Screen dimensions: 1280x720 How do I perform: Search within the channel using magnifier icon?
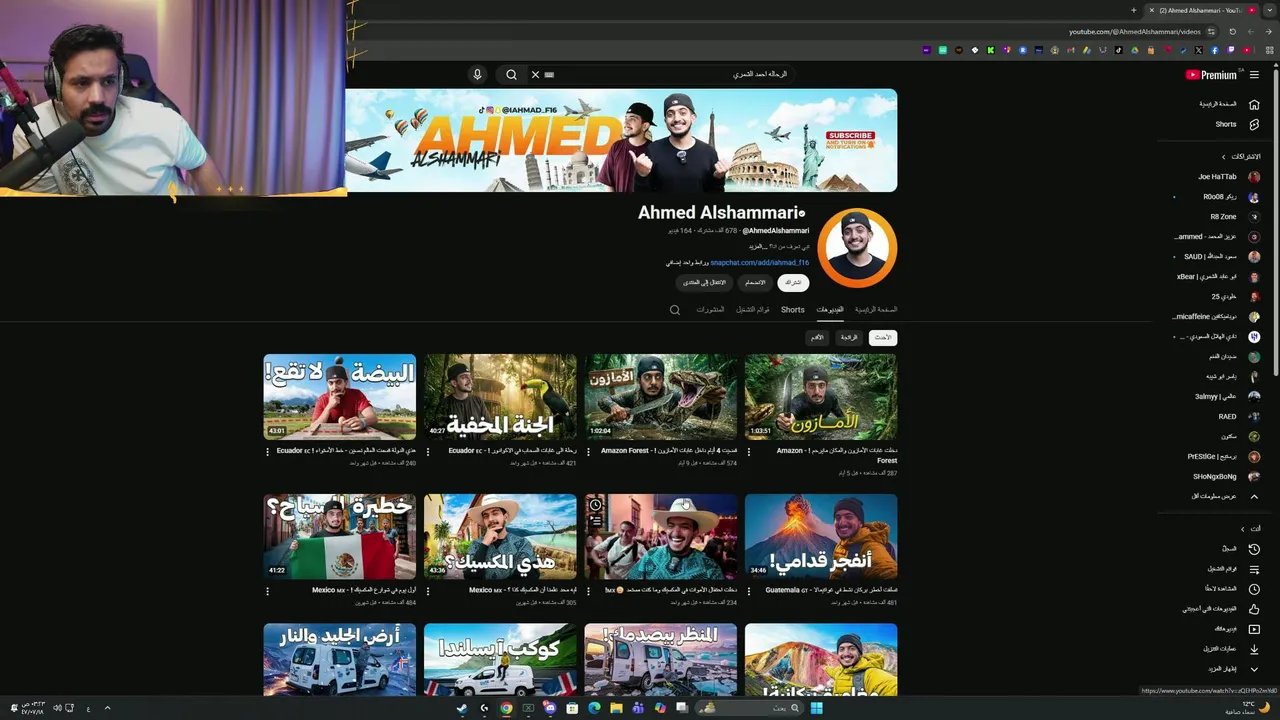[x=675, y=310]
